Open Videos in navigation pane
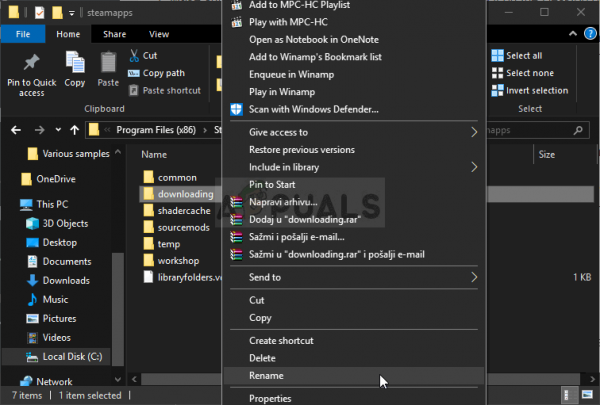600x405 pixels. coord(49,338)
